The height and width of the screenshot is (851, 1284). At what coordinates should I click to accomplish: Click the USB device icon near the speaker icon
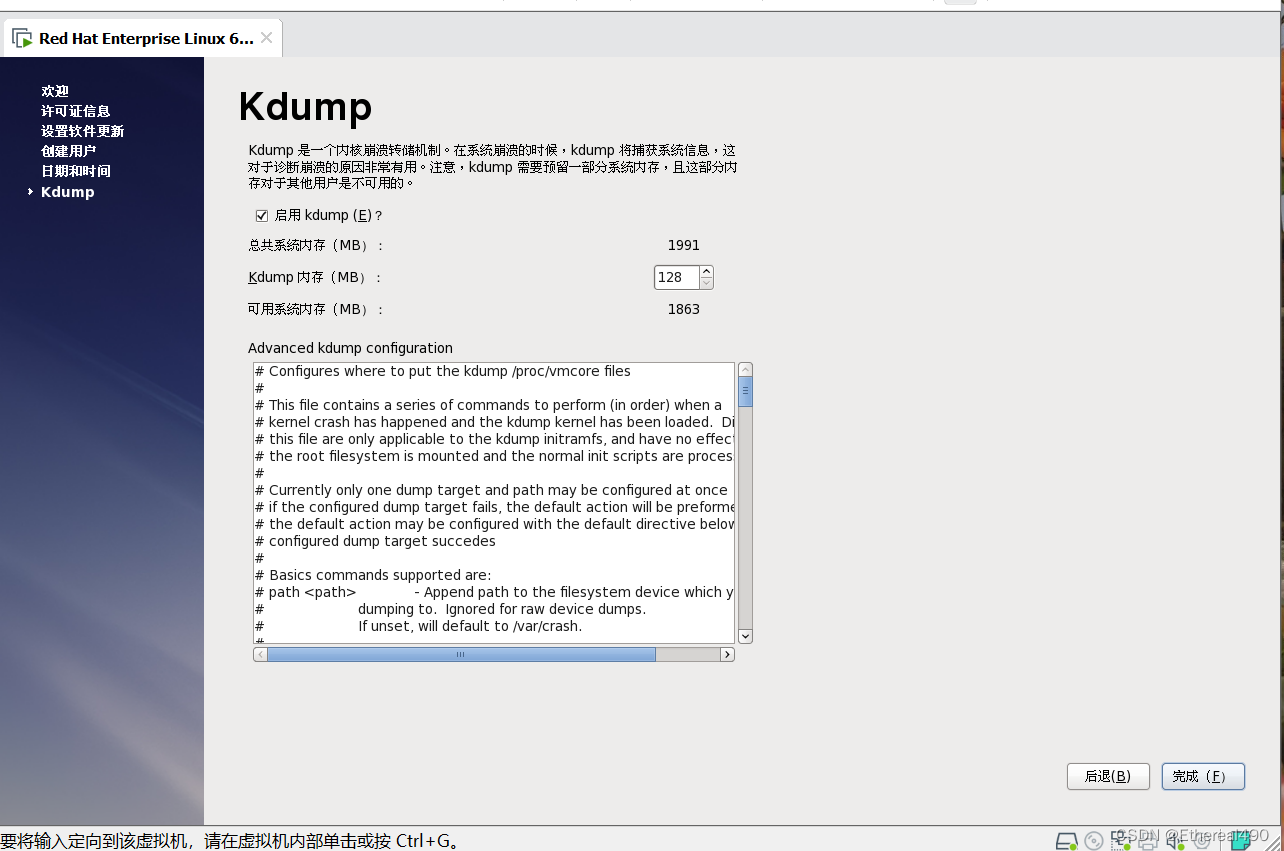click(x=1202, y=841)
